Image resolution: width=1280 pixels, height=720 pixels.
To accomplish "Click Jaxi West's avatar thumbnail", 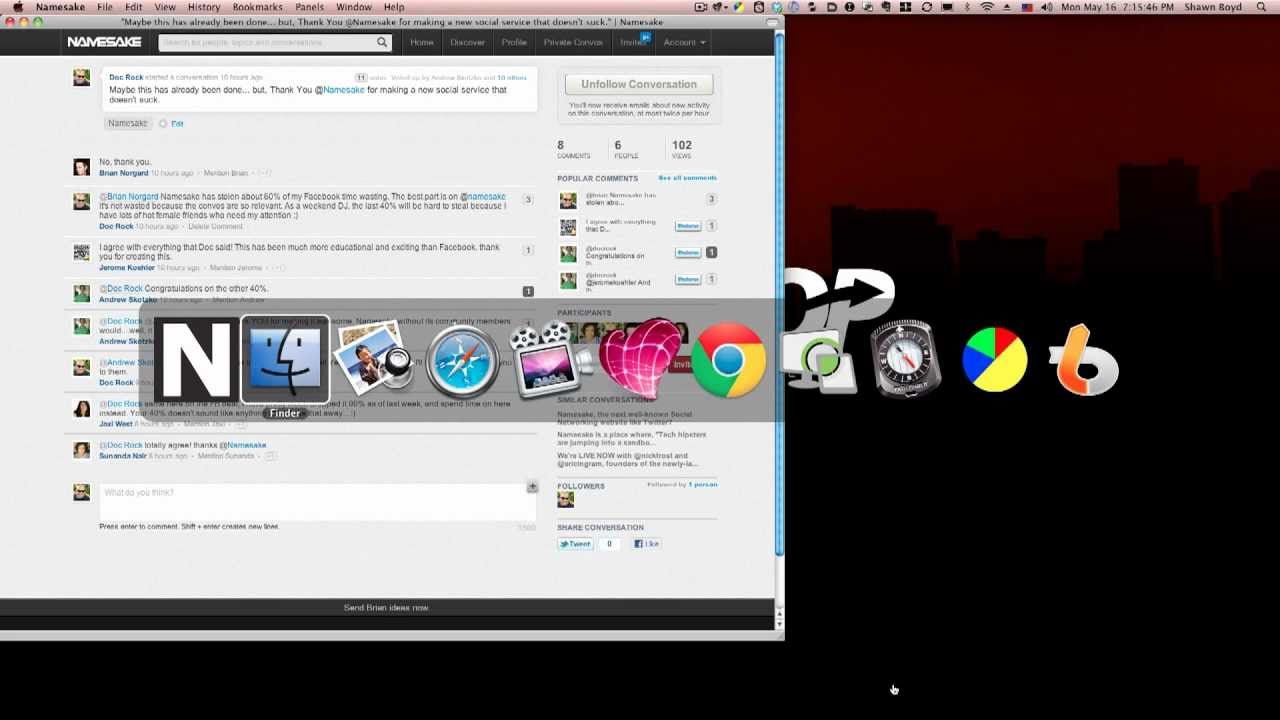I will (x=82, y=408).
